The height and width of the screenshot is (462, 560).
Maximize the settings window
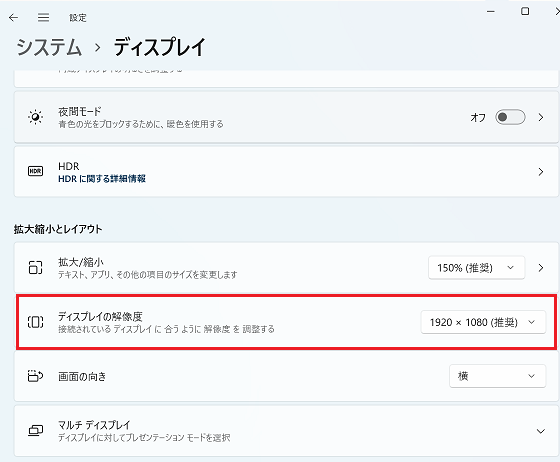point(525,11)
